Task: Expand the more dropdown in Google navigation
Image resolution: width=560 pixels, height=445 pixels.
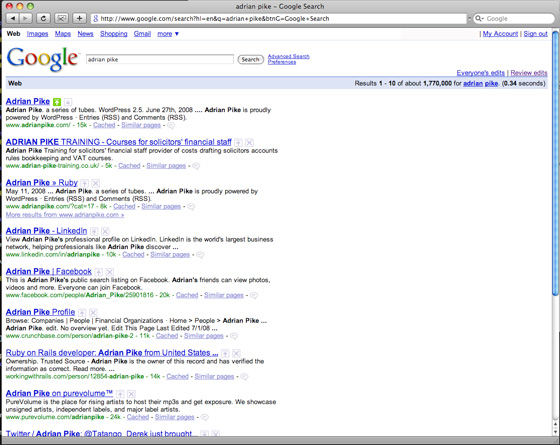Action: coord(168,34)
